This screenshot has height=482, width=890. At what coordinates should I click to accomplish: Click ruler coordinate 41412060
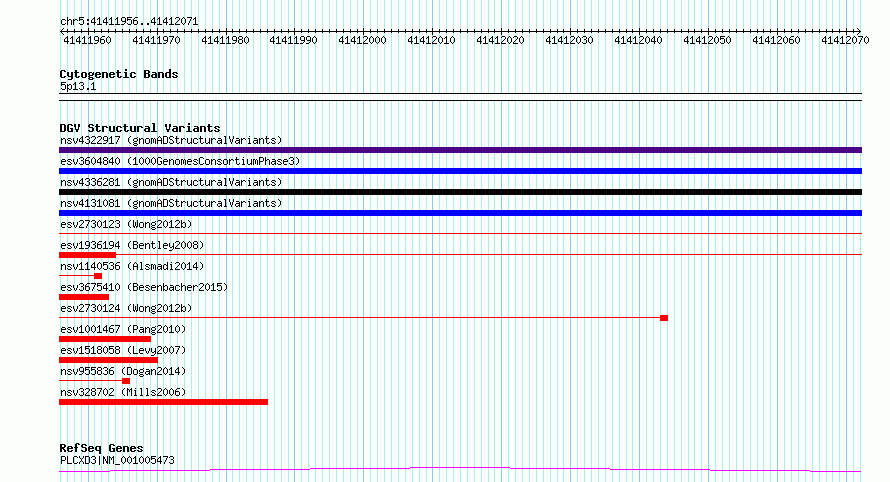pos(776,40)
